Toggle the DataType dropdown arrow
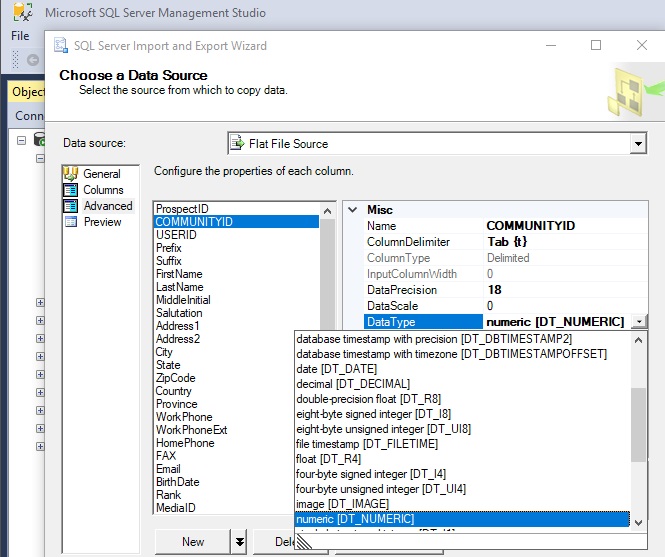 click(639, 322)
